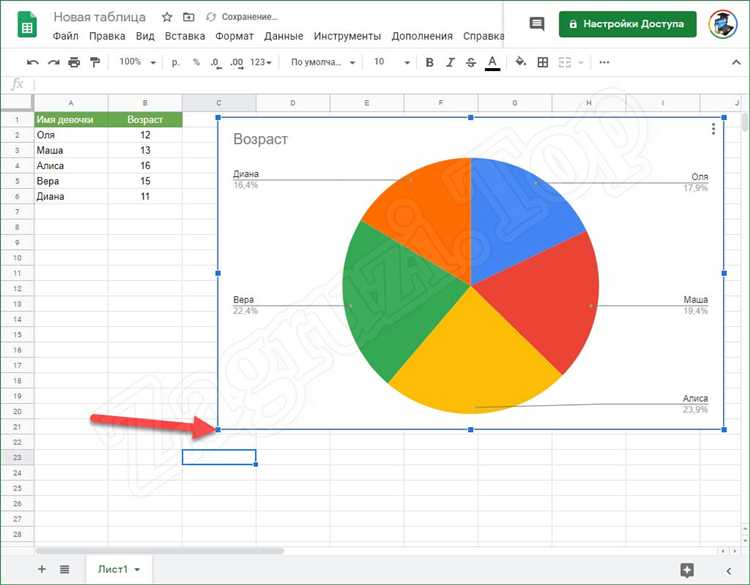Open the fill color bucket tool

[x=520, y=62]
